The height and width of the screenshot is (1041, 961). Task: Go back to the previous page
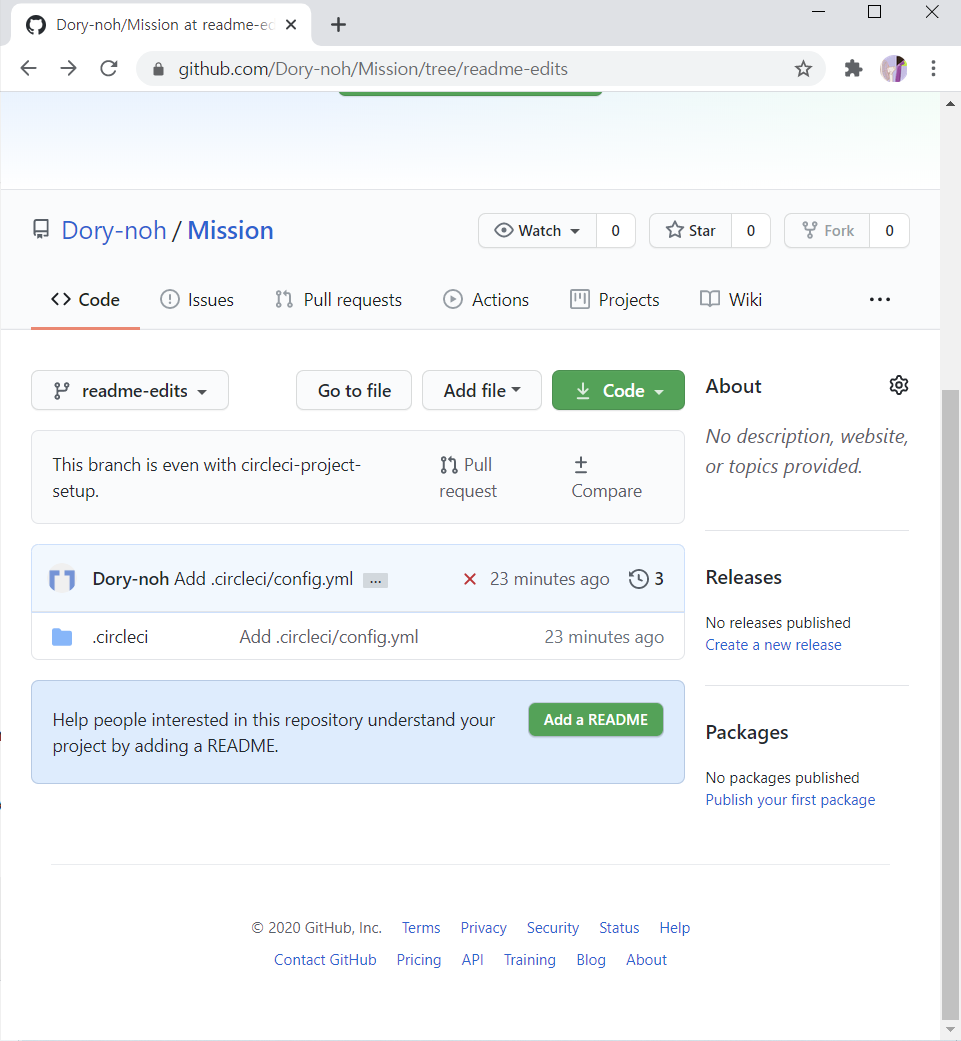click(29, 68)
